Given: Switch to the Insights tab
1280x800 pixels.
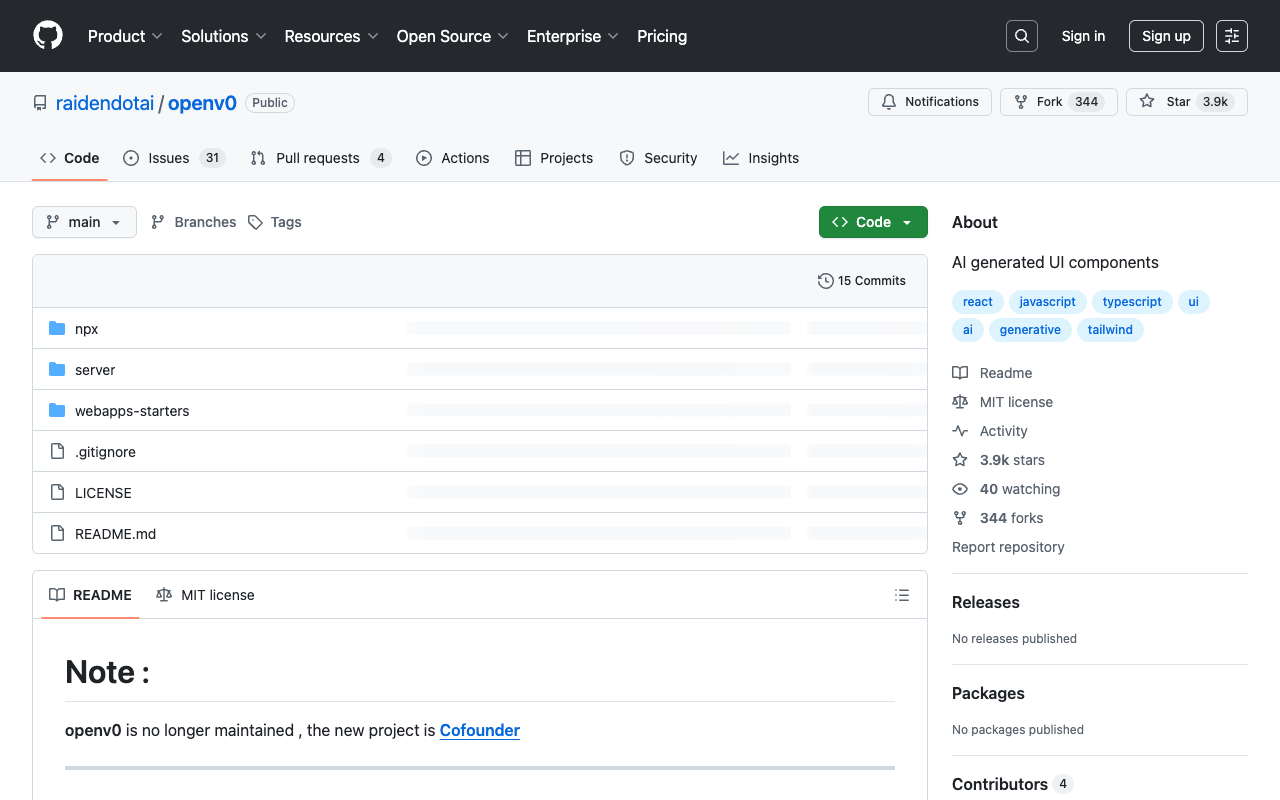Looking at the screenshot, I should tap(761, 158).
